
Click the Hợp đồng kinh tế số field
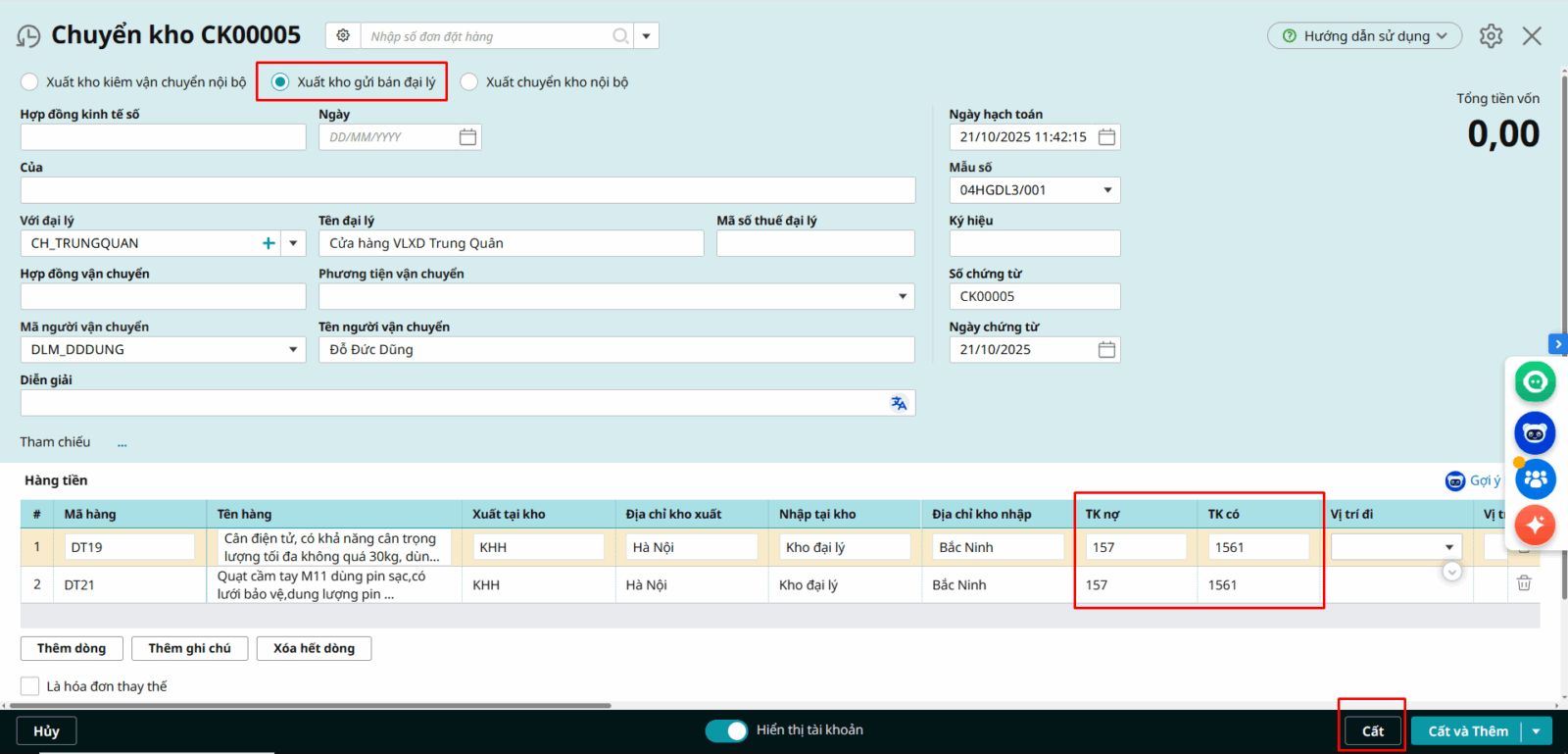pos(163,137)
